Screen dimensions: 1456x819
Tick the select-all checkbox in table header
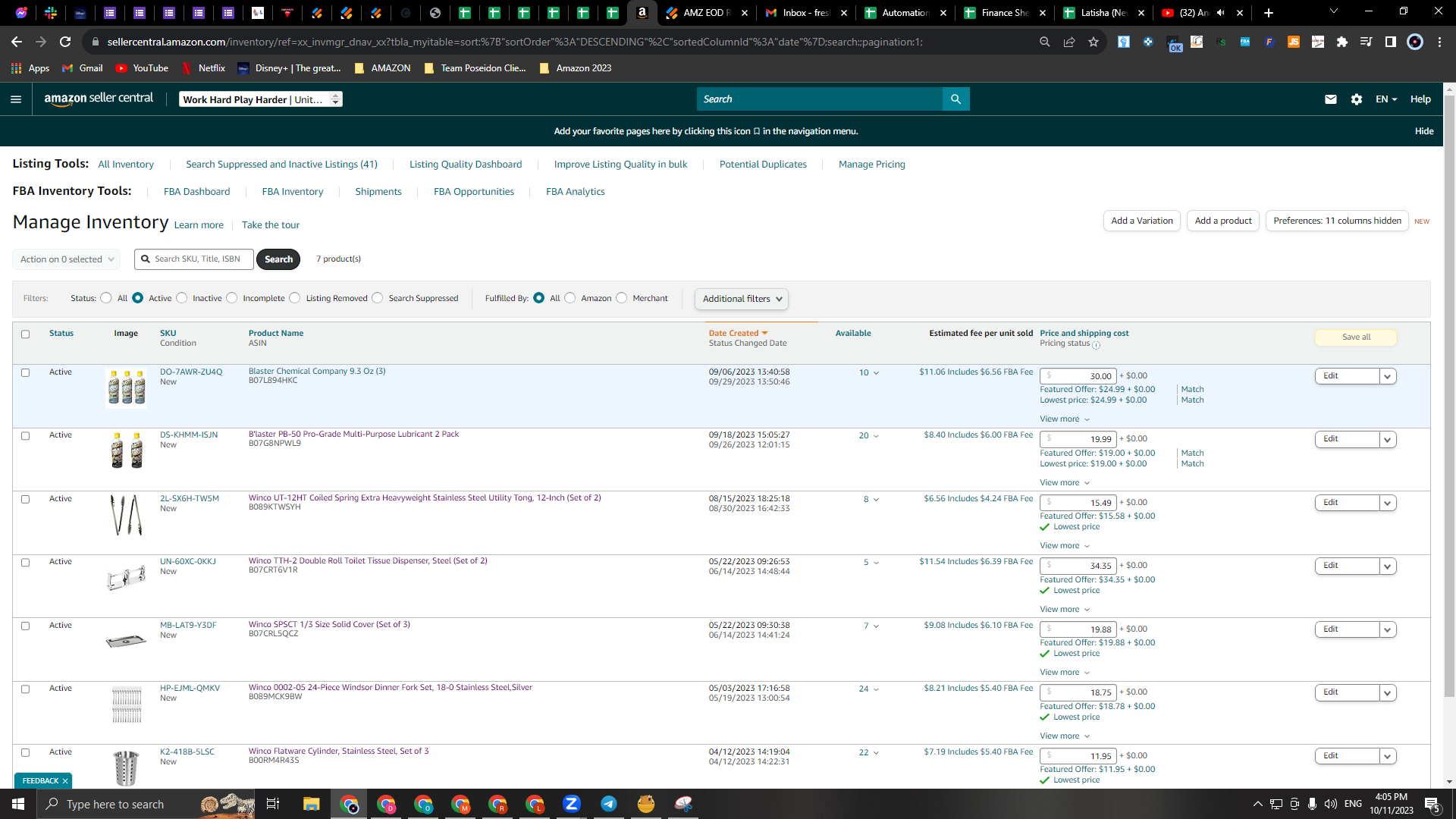(25, 334)
